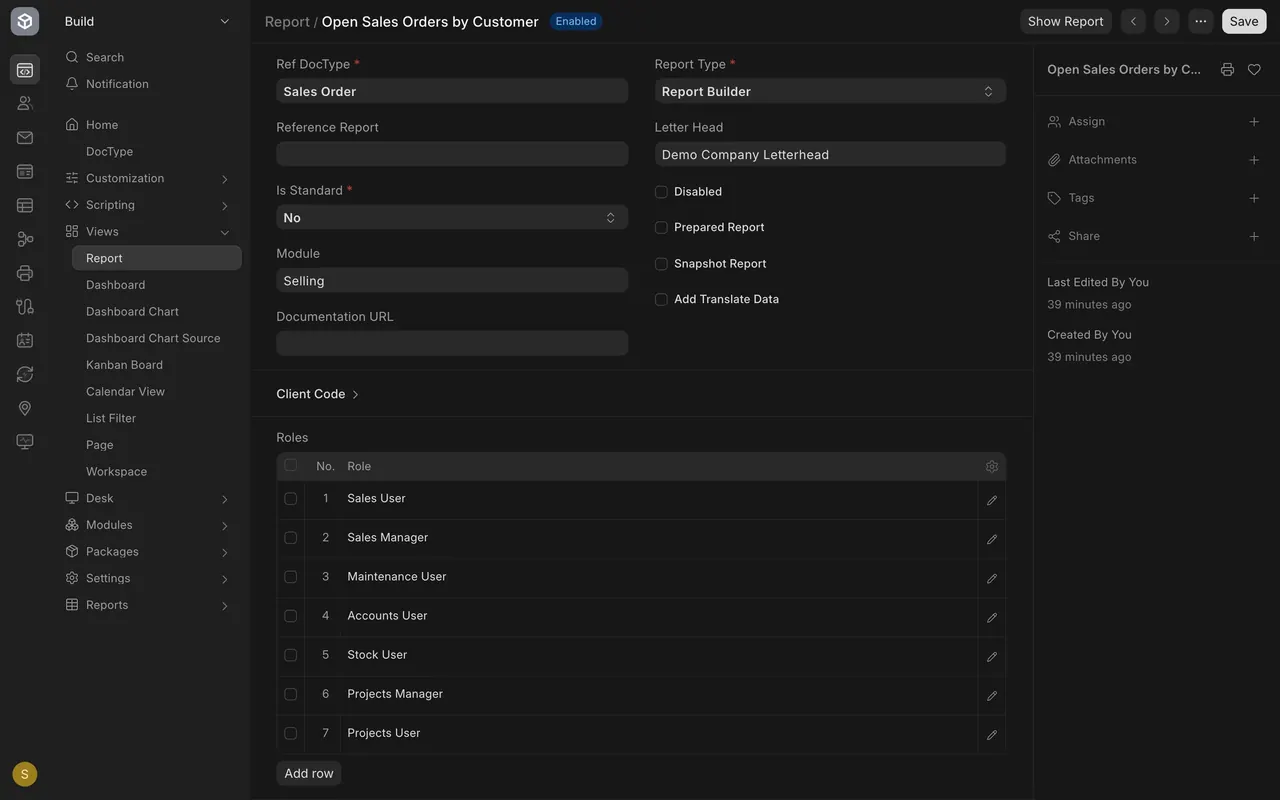This screenshot has width=1280, height=800.
Task: Edit the Sales Manager row pencil icon
Action: [992, 539]
